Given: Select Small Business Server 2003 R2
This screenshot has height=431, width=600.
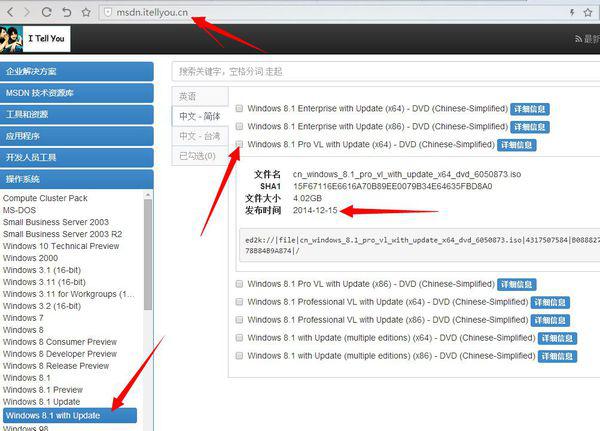Looking at the screenshot, I should 62,234.
